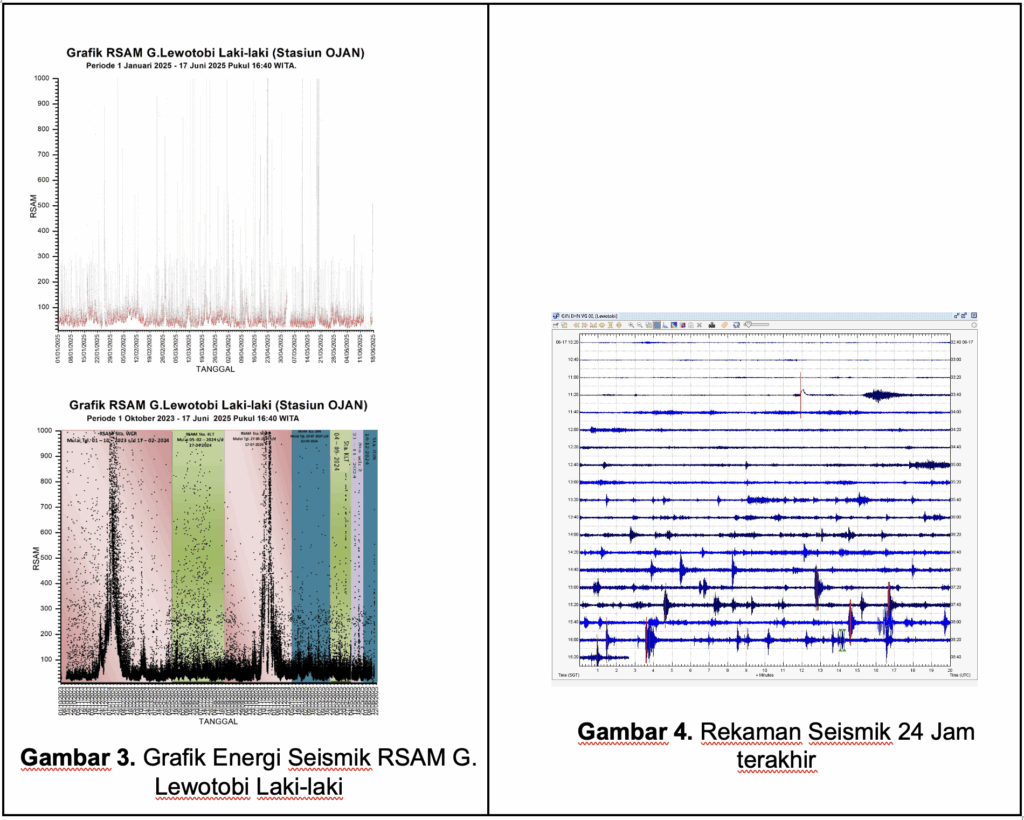The image size is (1024, 820).
Task: Click the orange hourglass-shaped toolbar icon
Action: (610, 325)
